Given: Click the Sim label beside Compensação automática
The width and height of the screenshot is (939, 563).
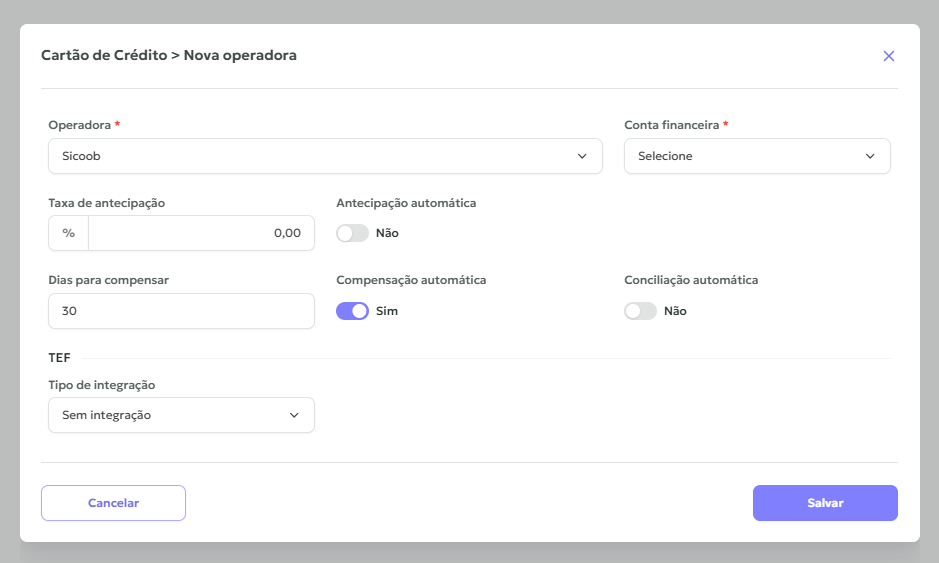Looking at the screenshot, I should tap(387, 311).
